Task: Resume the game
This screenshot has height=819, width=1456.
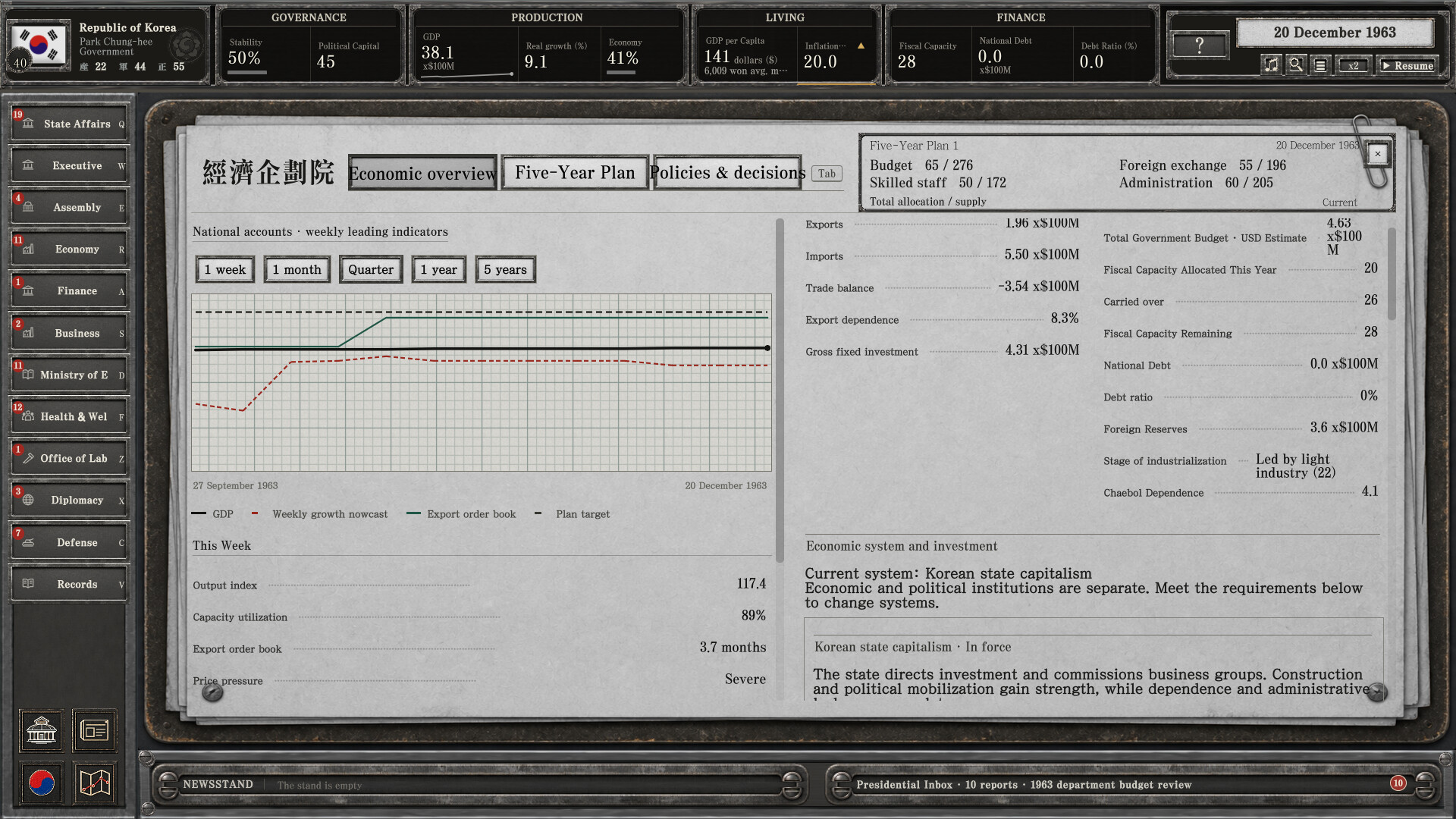Action: (1407, 65)
